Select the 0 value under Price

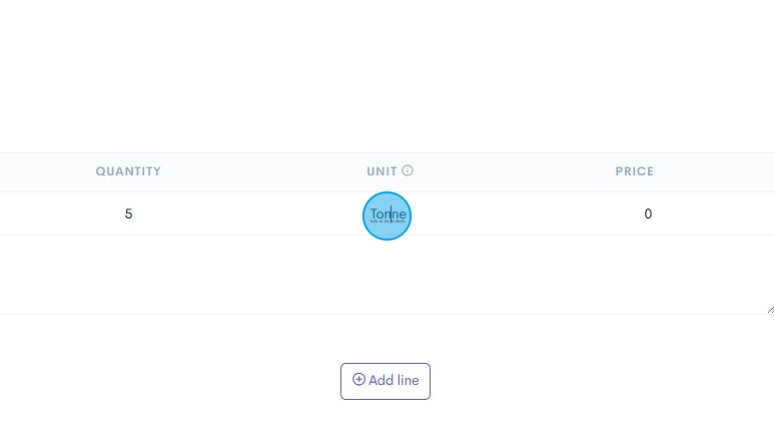click(x=648, y=214)
